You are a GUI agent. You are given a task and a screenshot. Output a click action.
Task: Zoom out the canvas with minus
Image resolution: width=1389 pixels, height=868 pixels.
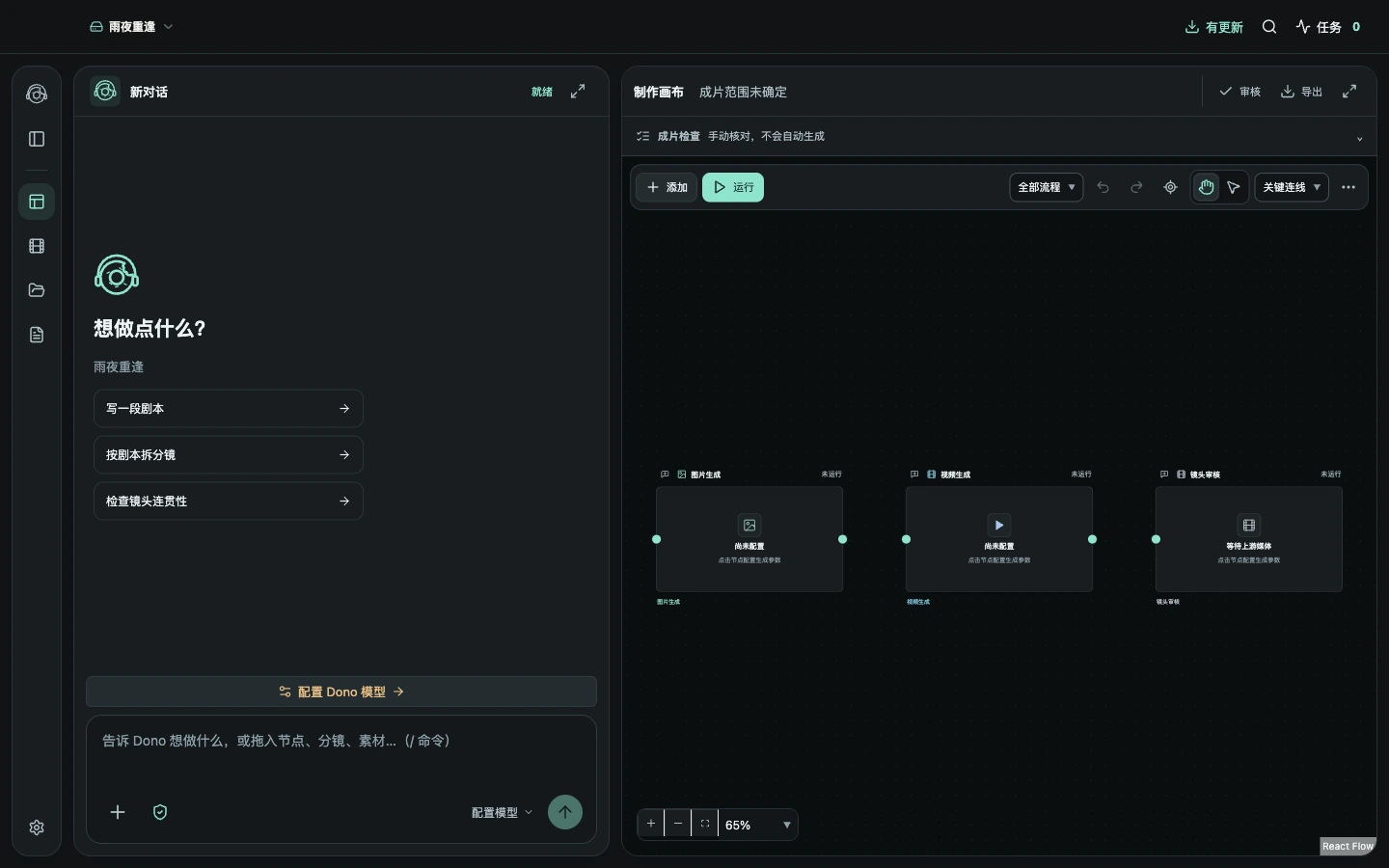point(678,824)
